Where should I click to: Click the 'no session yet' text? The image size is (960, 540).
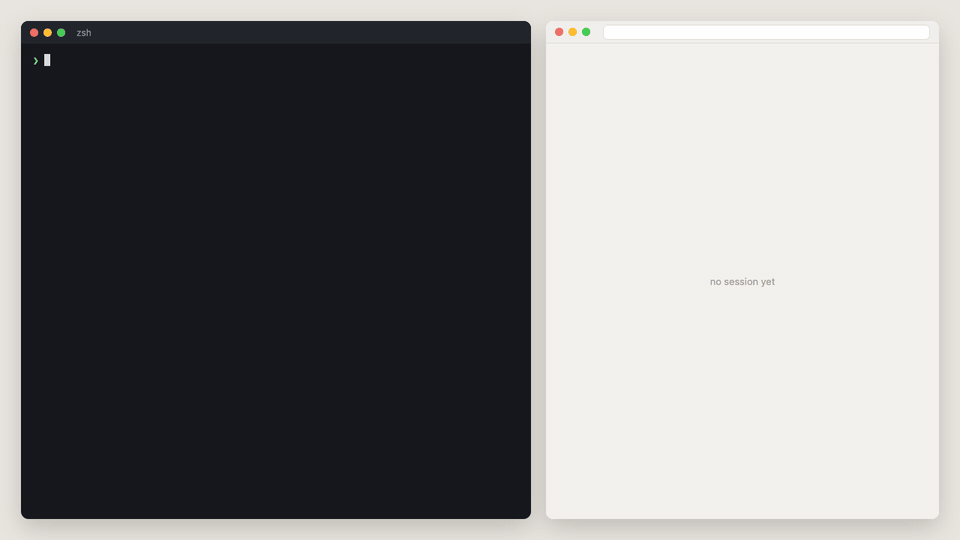(x=742, y=282)
